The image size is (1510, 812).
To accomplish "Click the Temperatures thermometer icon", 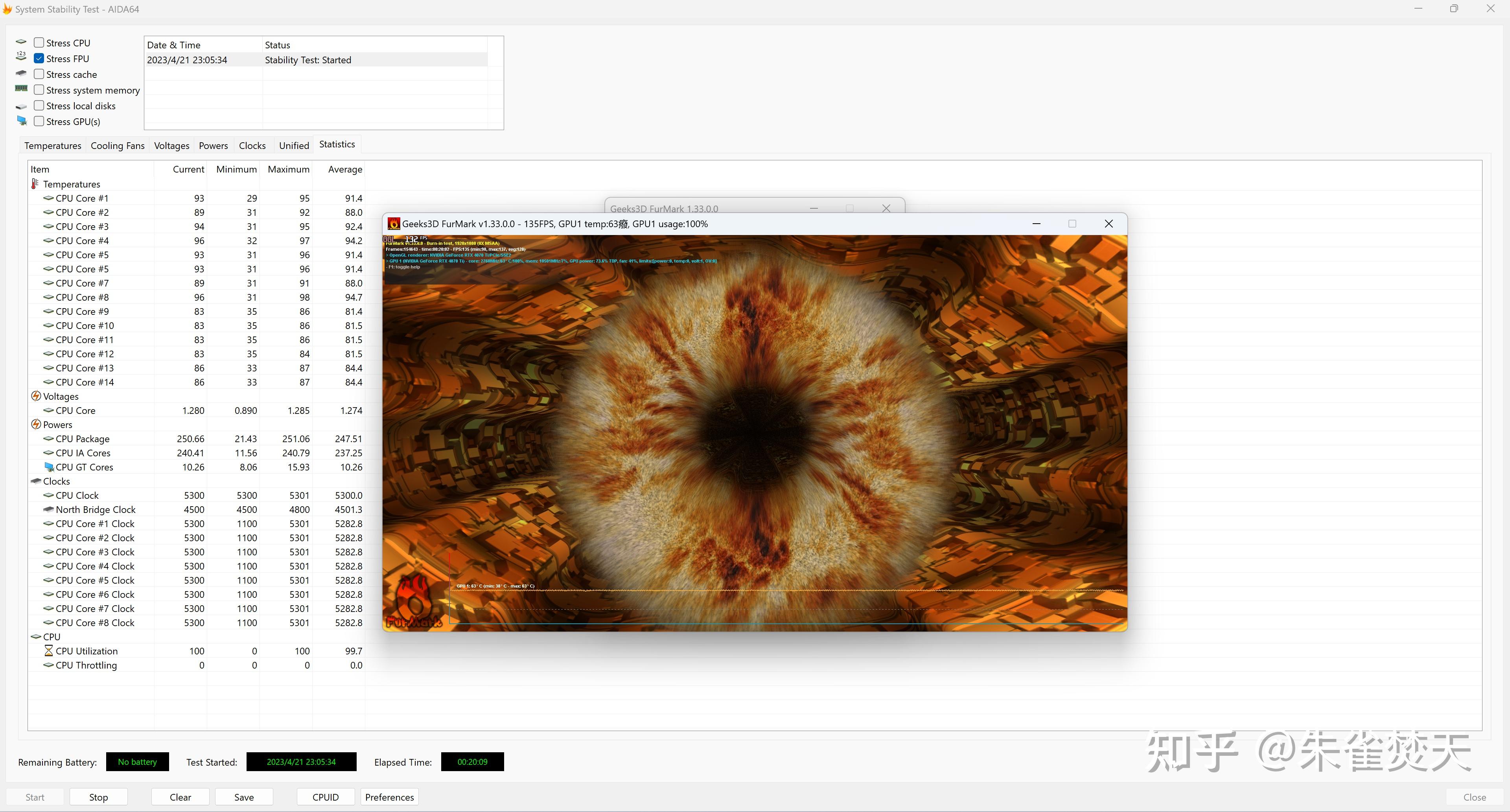I will [x=35, y=184].
